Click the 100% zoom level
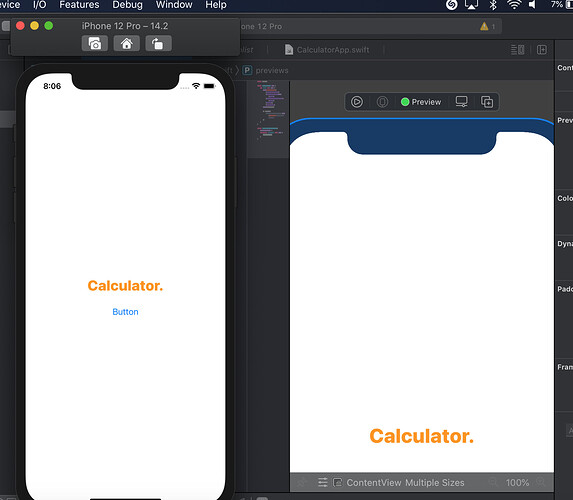This screenshot has height=500, width=573. tap(517, 482)
